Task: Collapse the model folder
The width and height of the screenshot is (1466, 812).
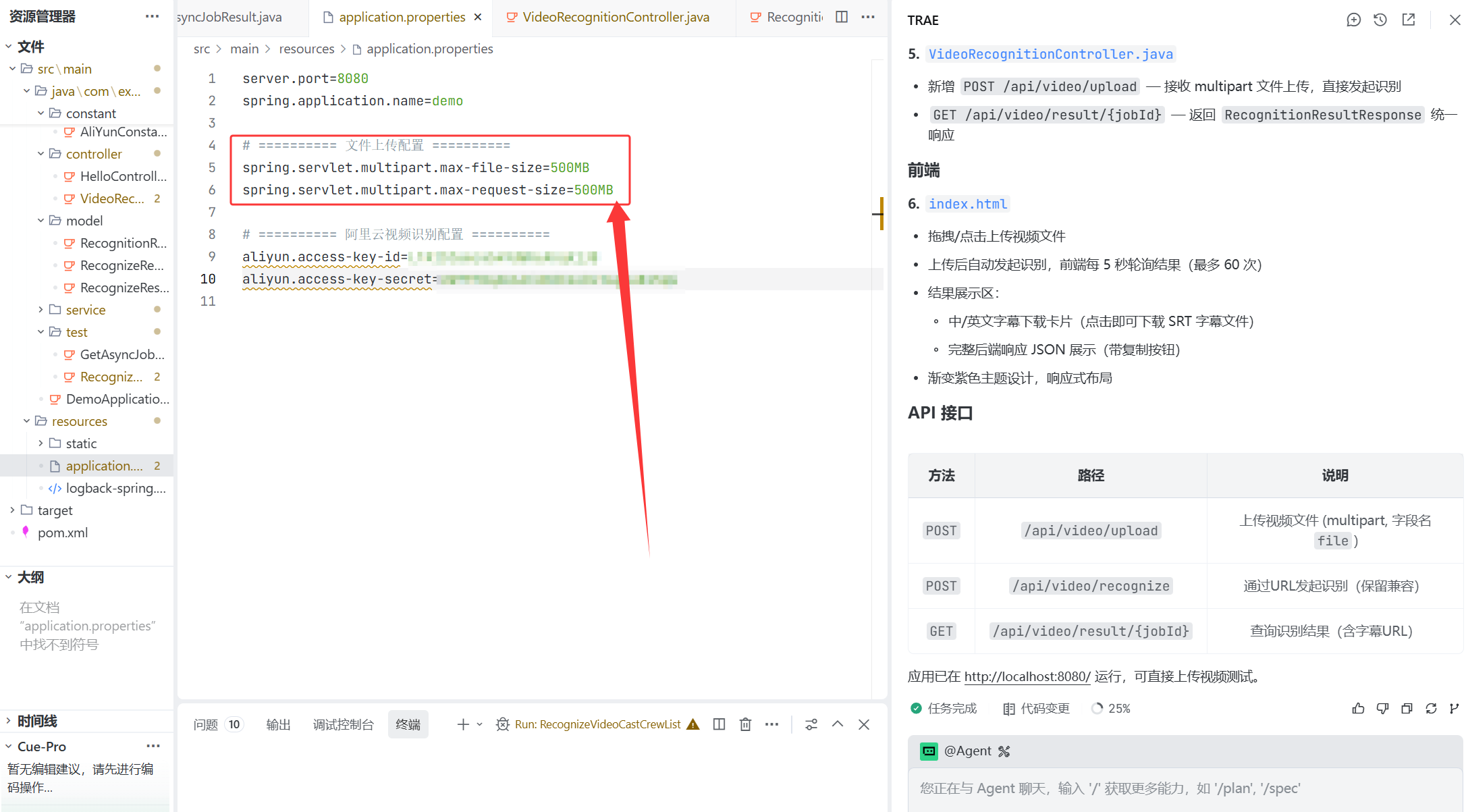Action: pyautogui.click(x=40, y=221)
